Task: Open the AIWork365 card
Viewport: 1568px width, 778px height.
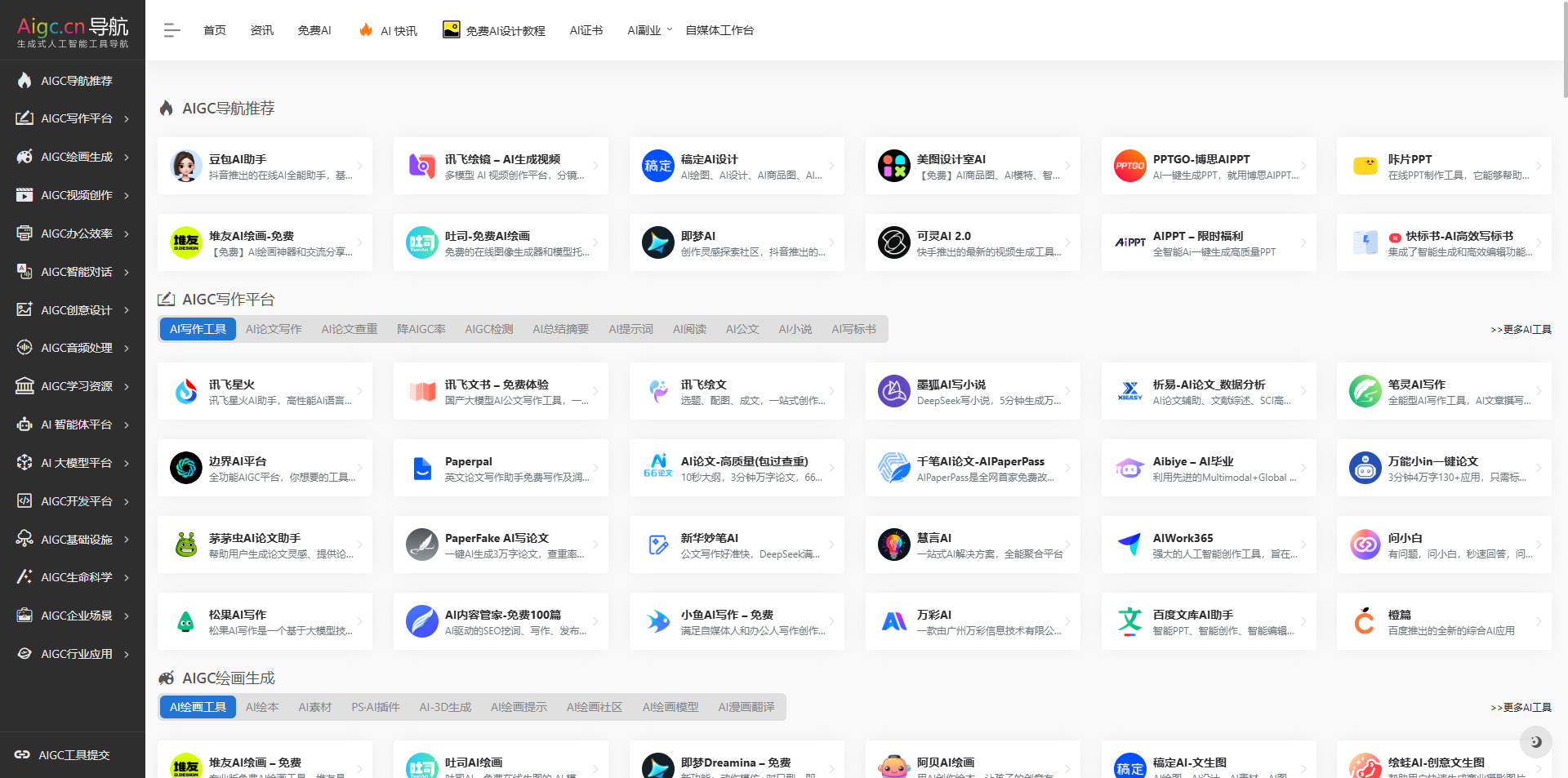Action: point(1209,545)
